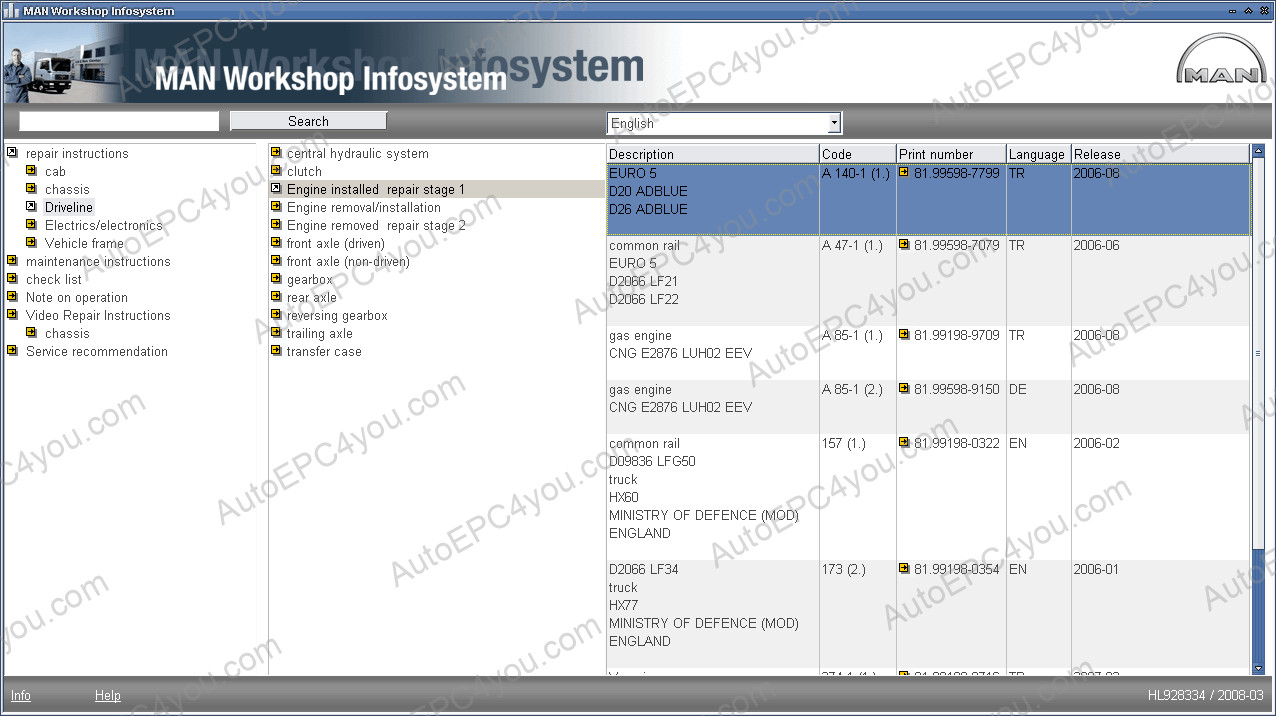1276x716 pixels.
Task: Open document icon for print 81.99198-9709
Action: pyautogui.click(x=904, y=335)
